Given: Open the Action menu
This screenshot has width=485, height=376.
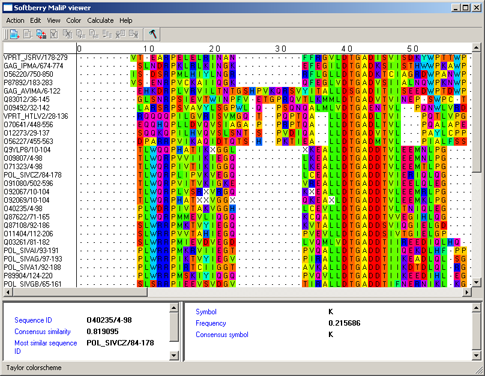Looking at the screenshot, I should 15,20.
